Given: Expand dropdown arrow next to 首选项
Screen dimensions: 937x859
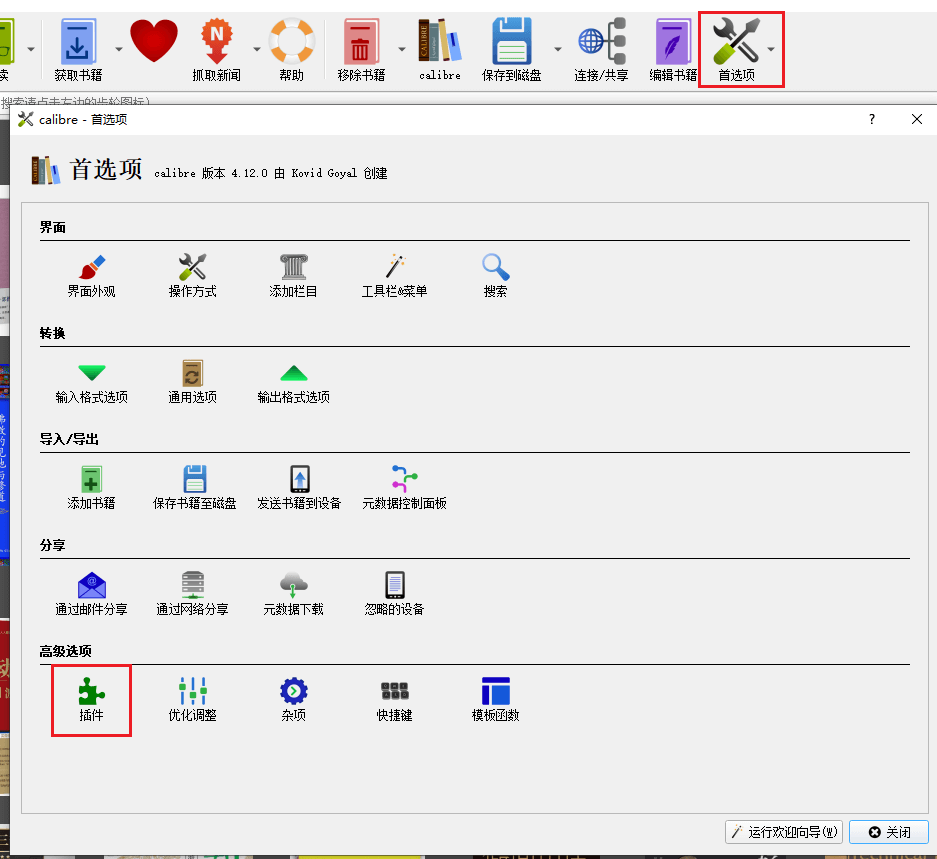Looking at the screenshot, I should (x=771, y=49).
